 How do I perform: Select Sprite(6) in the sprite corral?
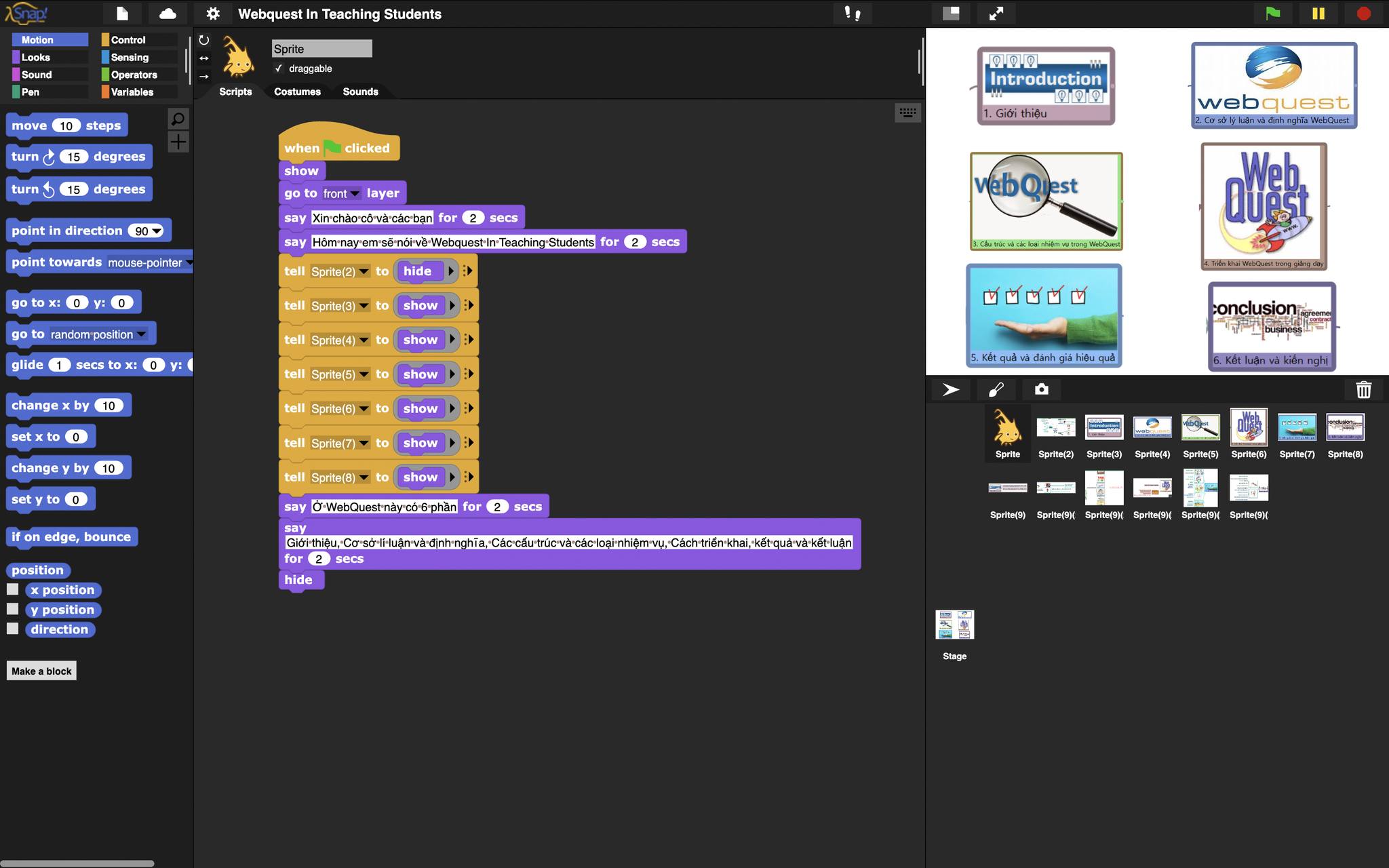(1249, 435)
